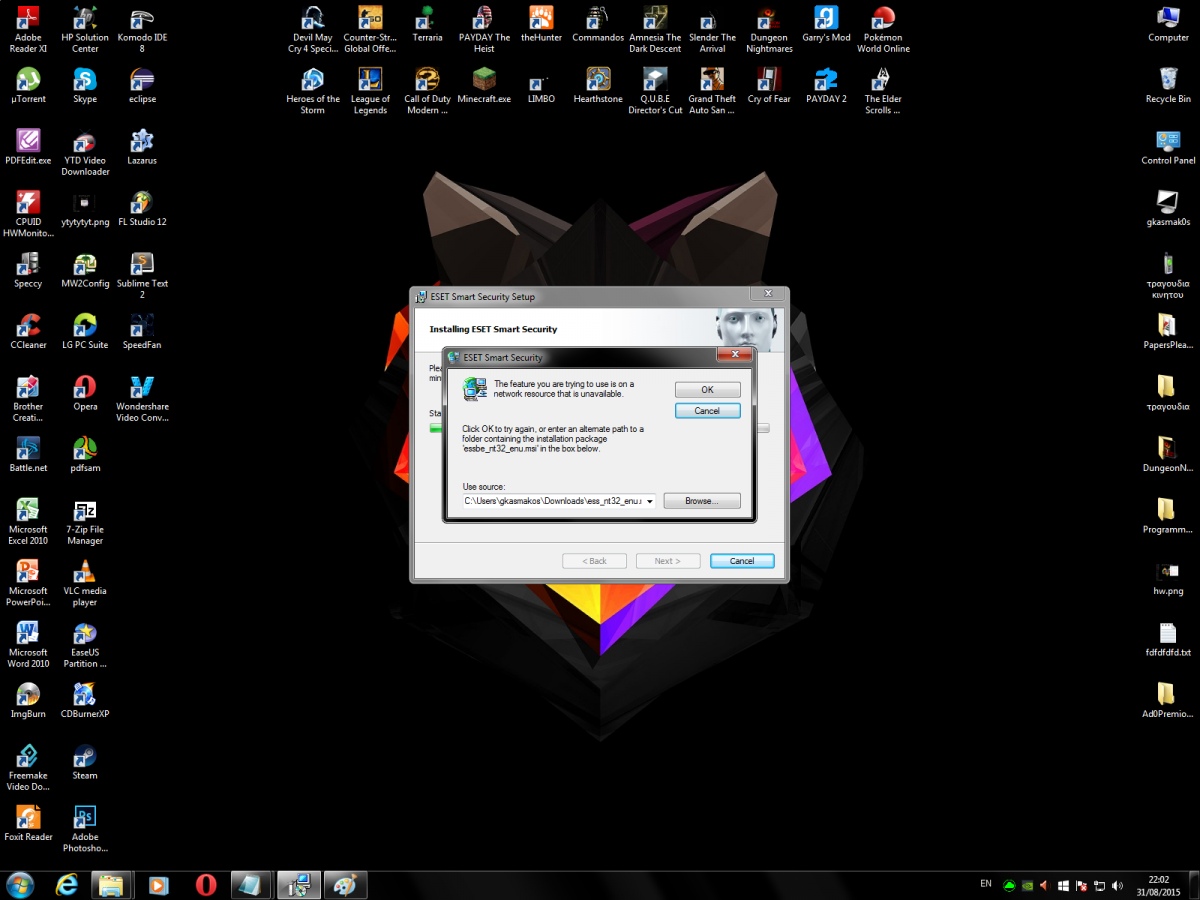This screenshot has width=1200, height=900.
Task: Open Paint from the taskbar
Action: pyautogui.click(x=345, y=885)
